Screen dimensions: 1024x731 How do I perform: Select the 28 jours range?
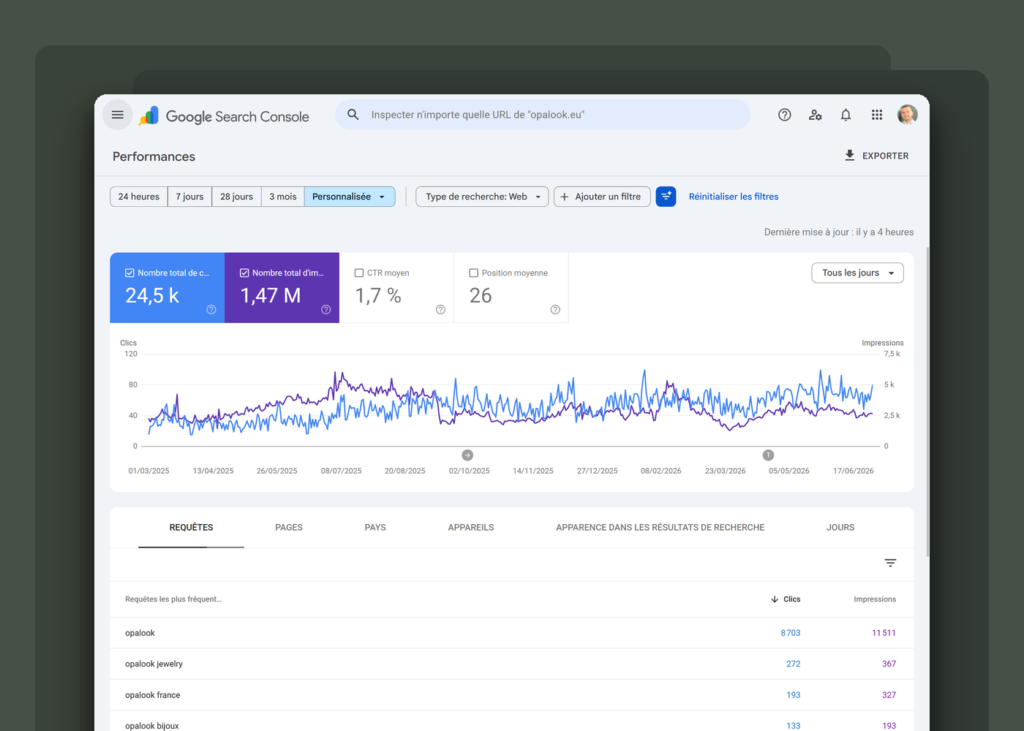236,197
